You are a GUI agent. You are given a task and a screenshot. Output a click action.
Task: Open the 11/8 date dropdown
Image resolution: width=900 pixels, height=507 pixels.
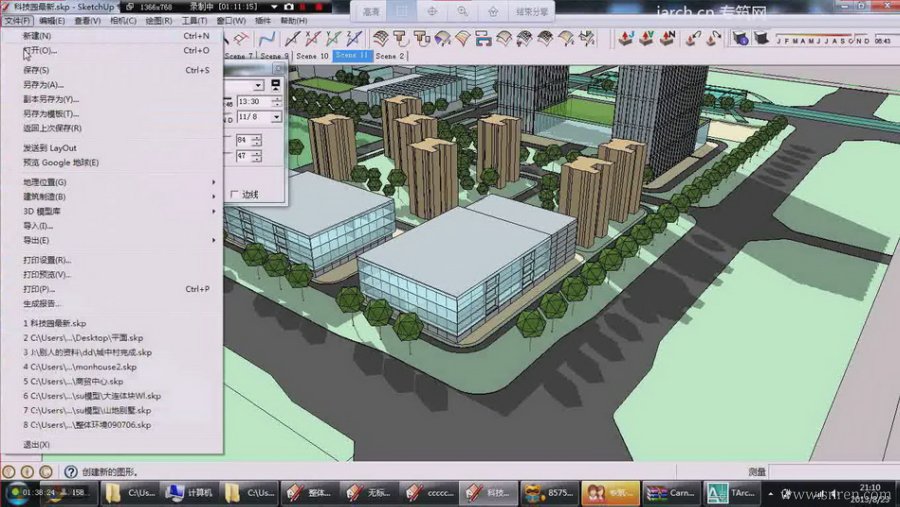276,117
